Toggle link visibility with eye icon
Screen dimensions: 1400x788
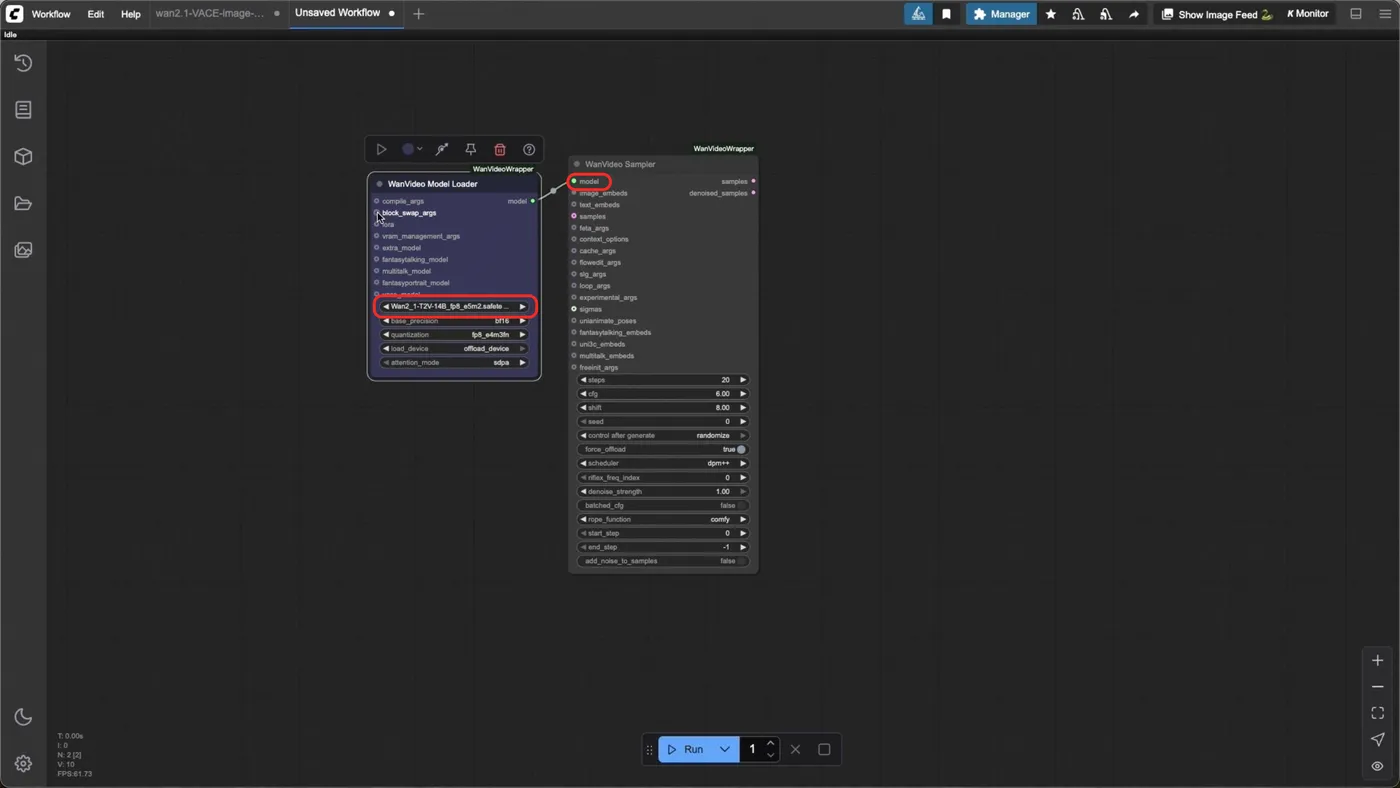[x=1377, y=766]
